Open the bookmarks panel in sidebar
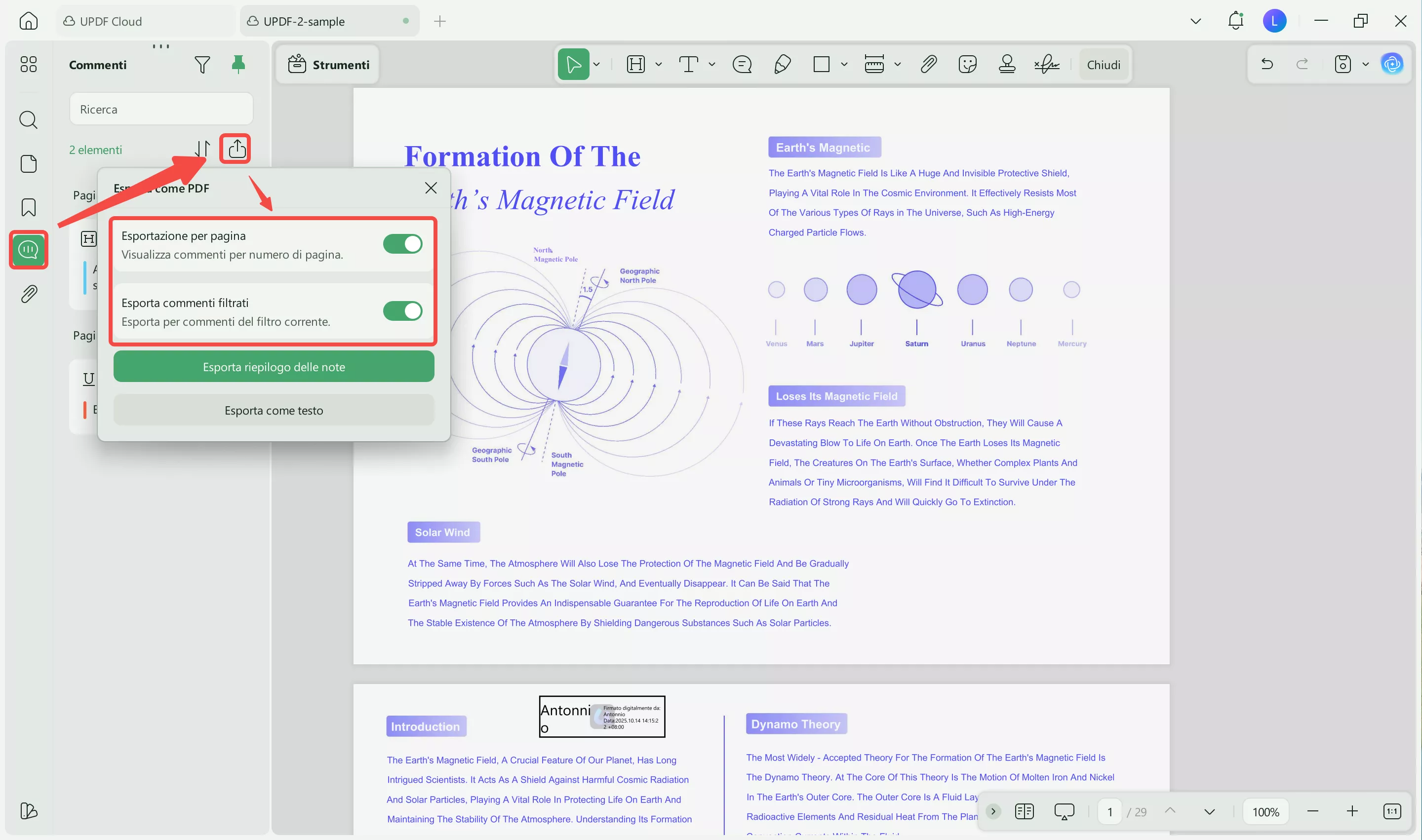The image size is (1422, 840). coord(28,207)
